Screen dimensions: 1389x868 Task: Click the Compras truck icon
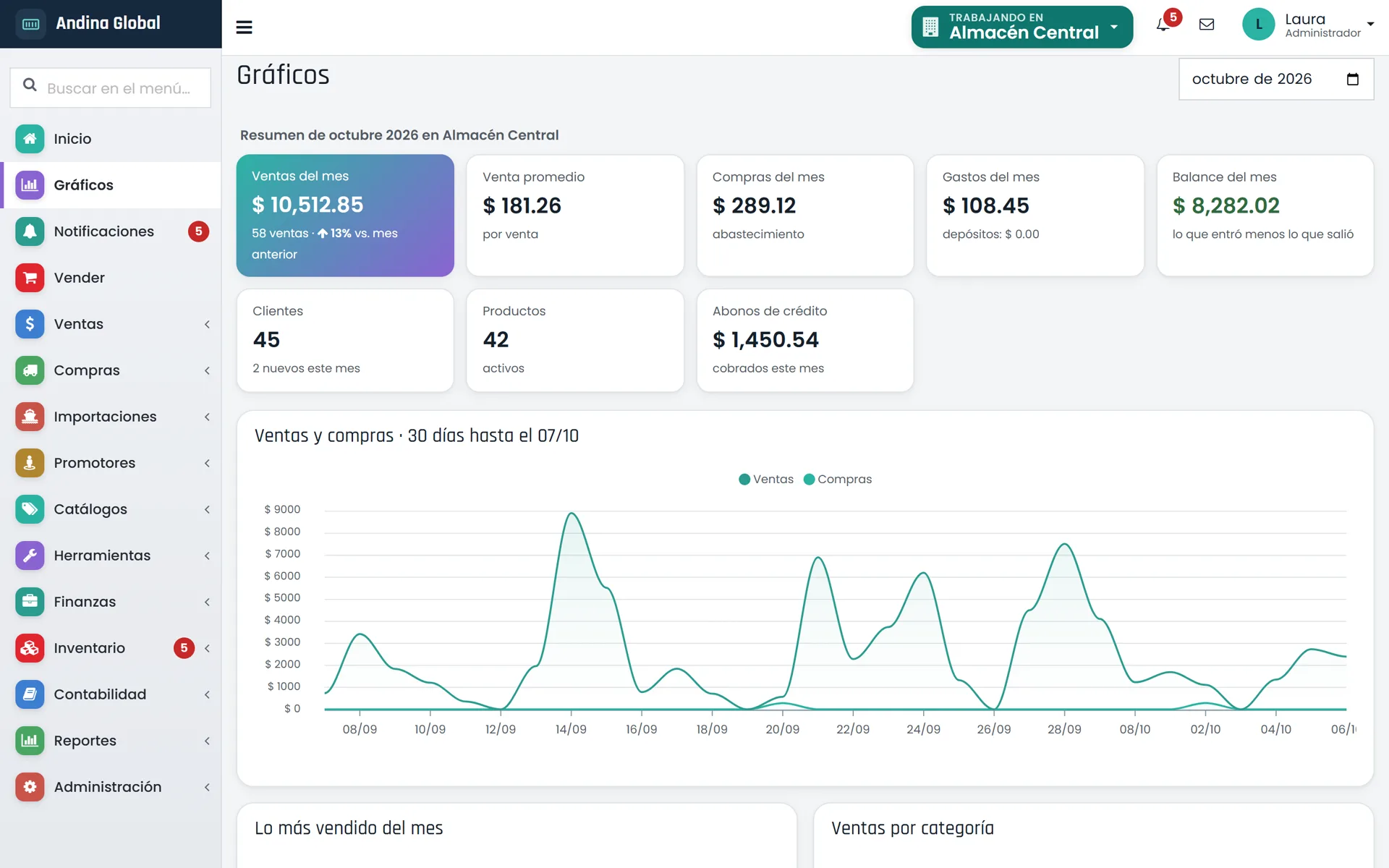[x=30, y=370]
